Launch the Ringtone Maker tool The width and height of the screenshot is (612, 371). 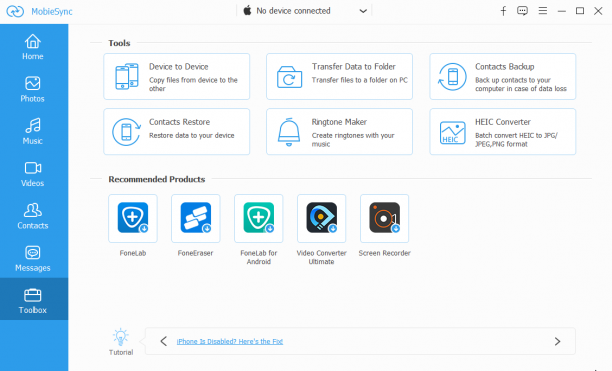(339, 131)
